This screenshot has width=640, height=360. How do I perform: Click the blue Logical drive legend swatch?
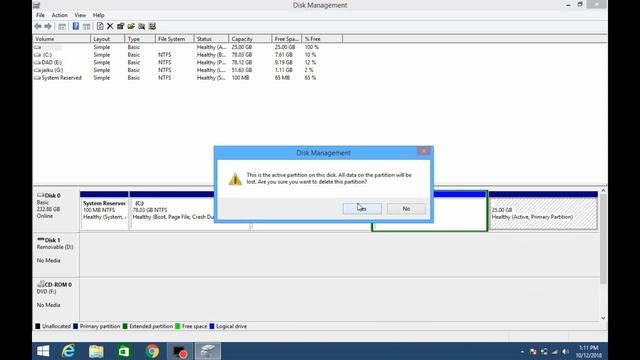click(x=212, y=326)
